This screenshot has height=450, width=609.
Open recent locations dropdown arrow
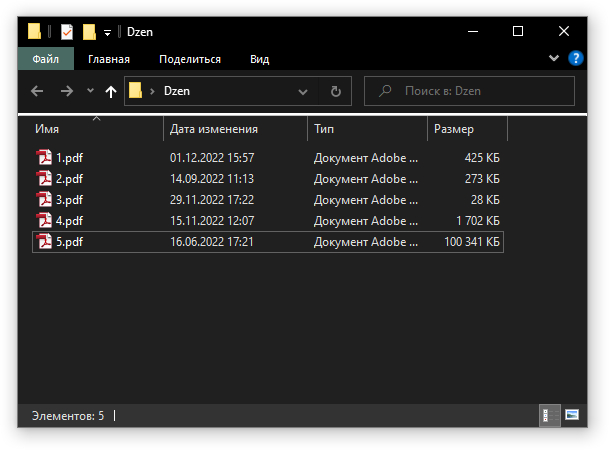point(90,91)
